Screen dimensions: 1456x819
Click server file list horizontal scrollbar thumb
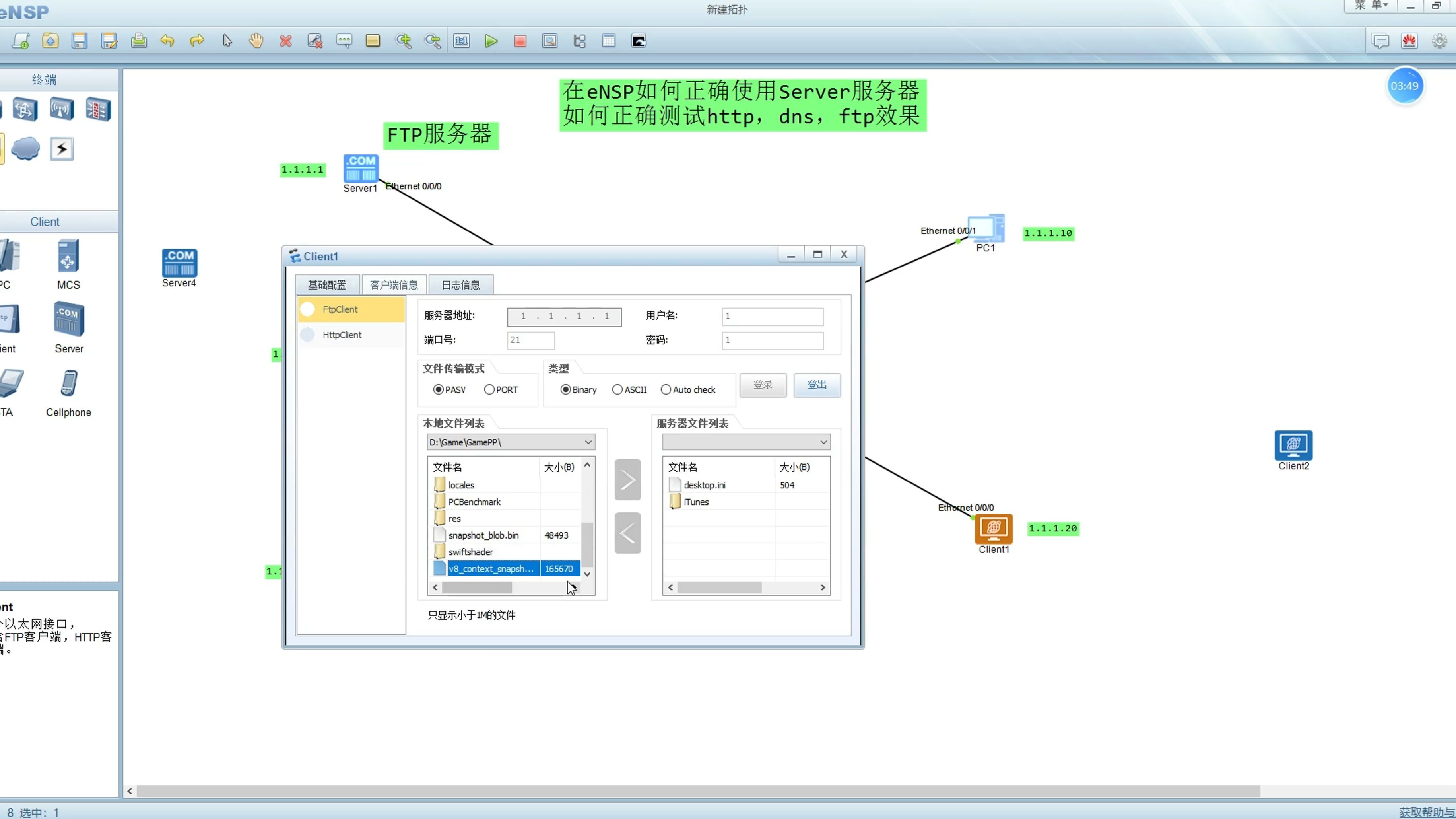(x=719, y=588)
